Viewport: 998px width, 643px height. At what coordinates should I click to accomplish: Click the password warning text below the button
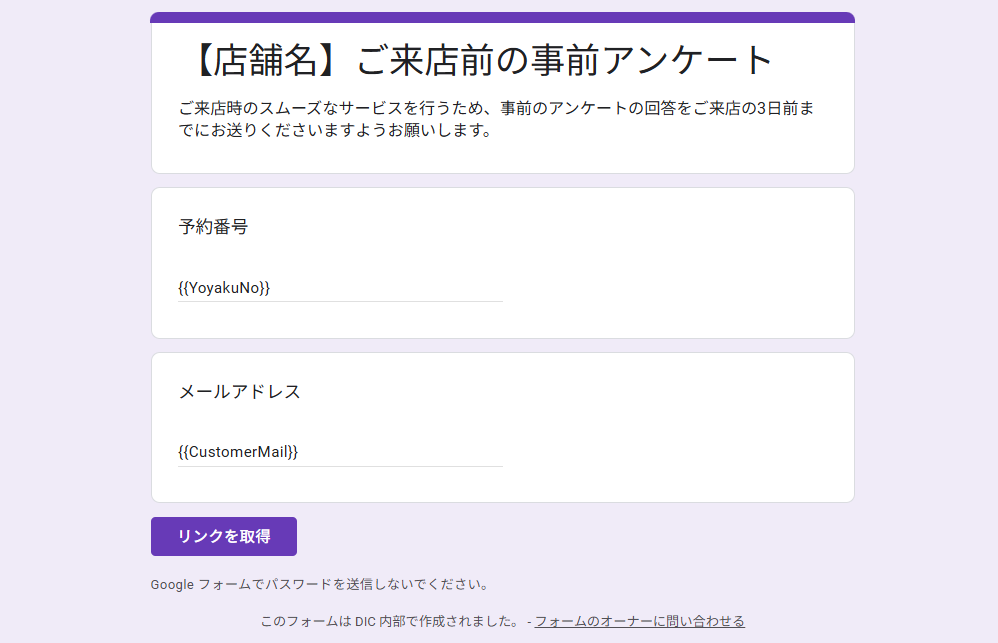(319, 584)
